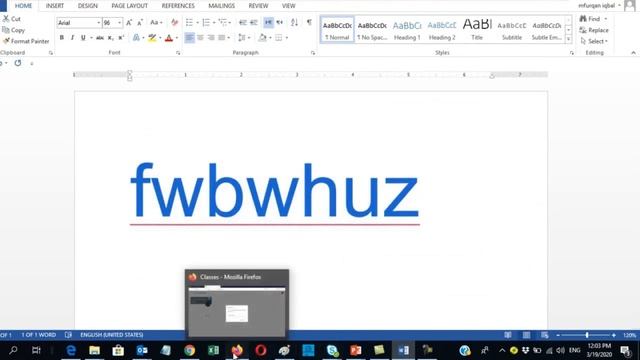Open the Mailings tab
The width and height of the screenshot is (640, 360).
tap(222, 6)
